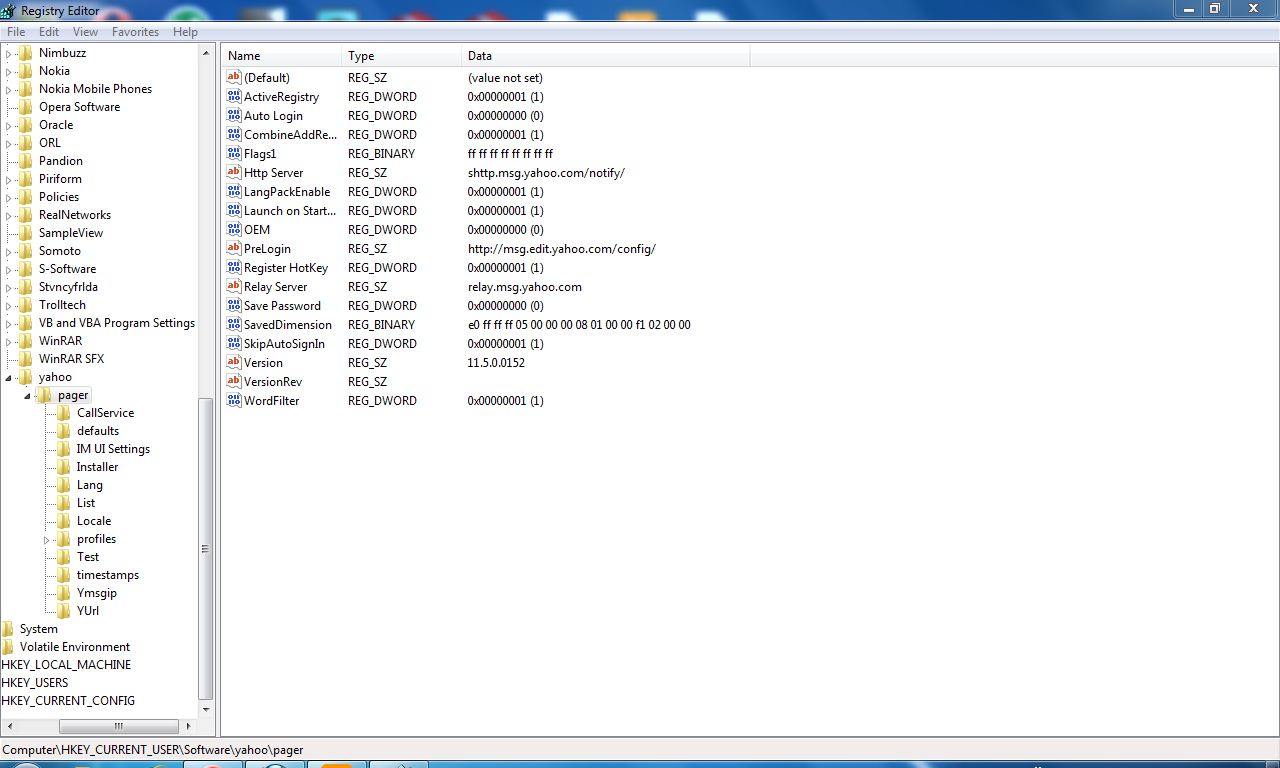This screenshot has height=768, width=1280.
Task: Select the Register HotKey value
Action: [286, 268]
